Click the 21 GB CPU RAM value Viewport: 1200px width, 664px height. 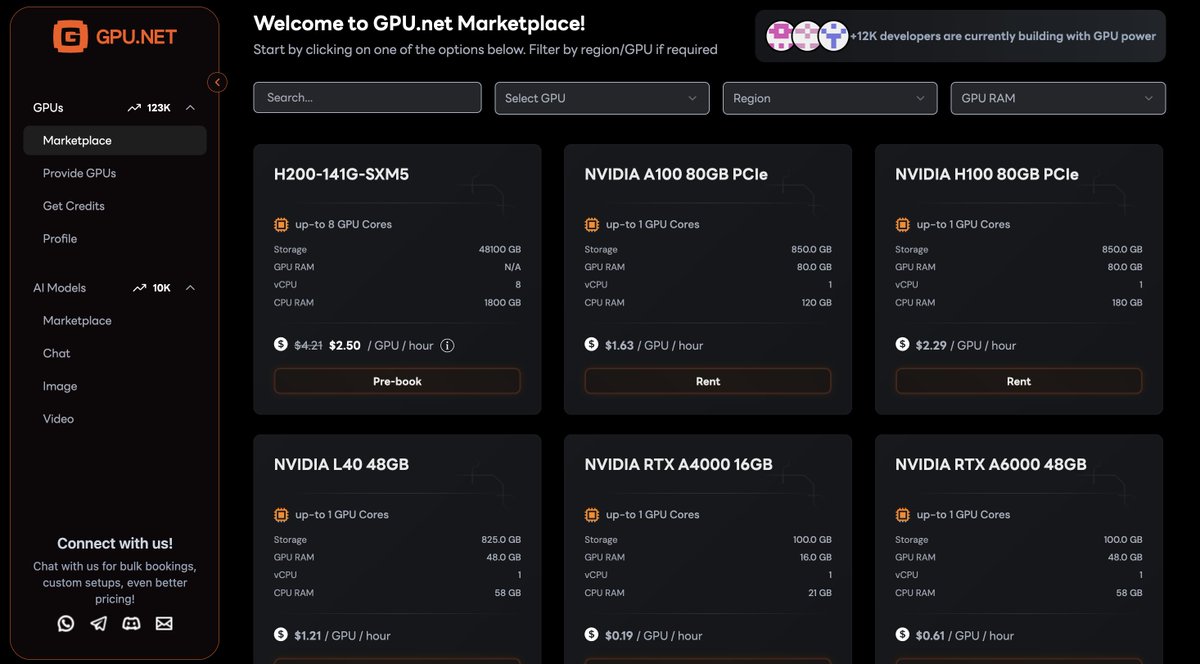coord(819,593)
